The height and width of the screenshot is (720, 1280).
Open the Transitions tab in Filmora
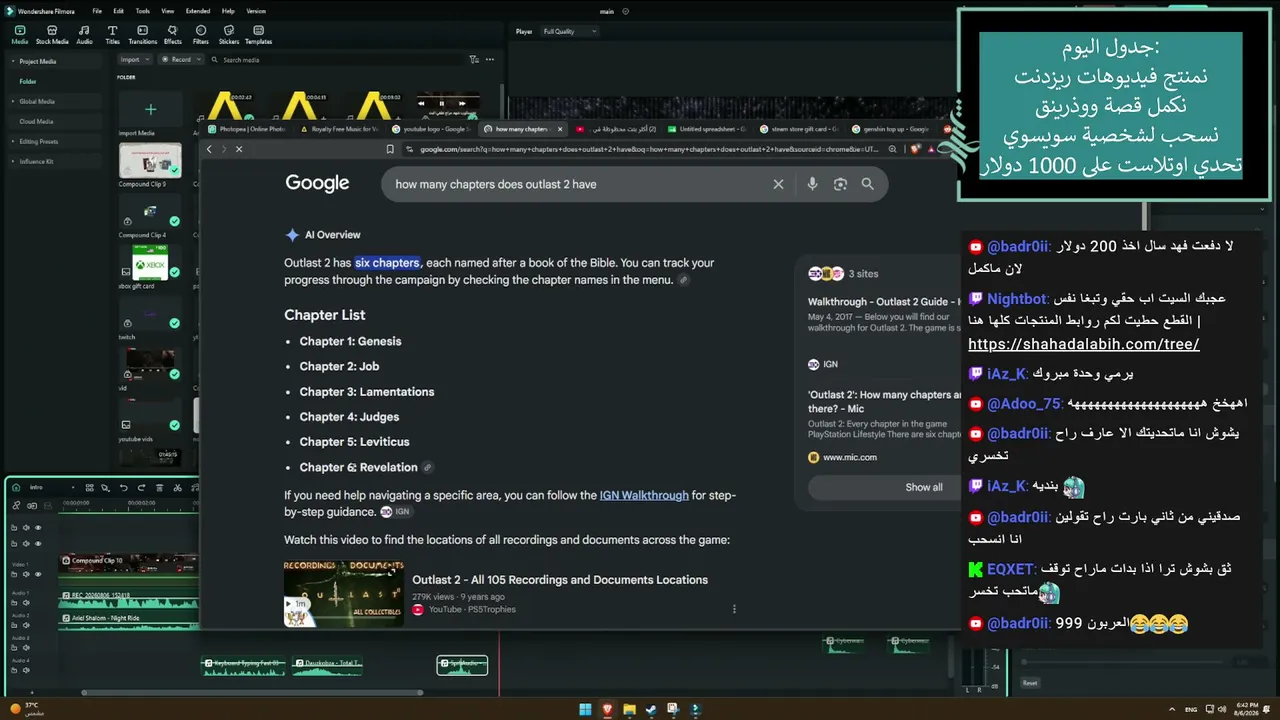pos(142,35)
